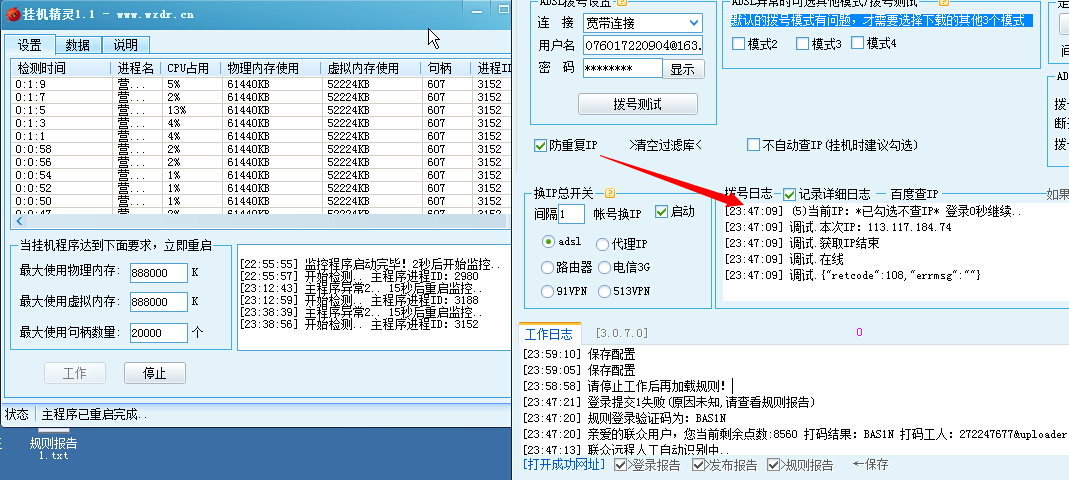Click the red 挂机精灵 app logo icon
This screenshot has width=1069, height=480.
(13, 15)
